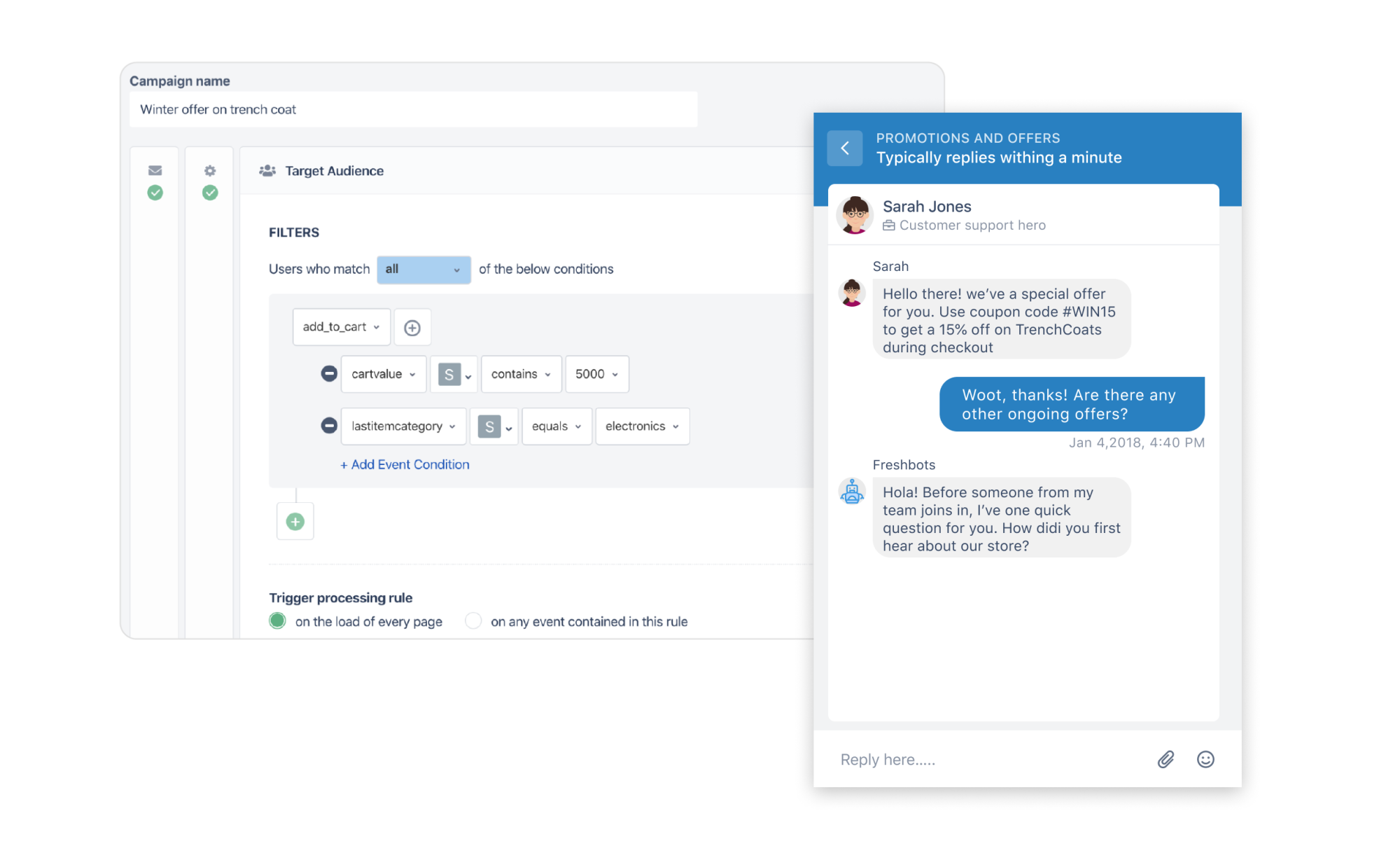Remove the lastitemcategory condition with the minus icon
The width and height of the screenshot is (1400, 853).
329,425
